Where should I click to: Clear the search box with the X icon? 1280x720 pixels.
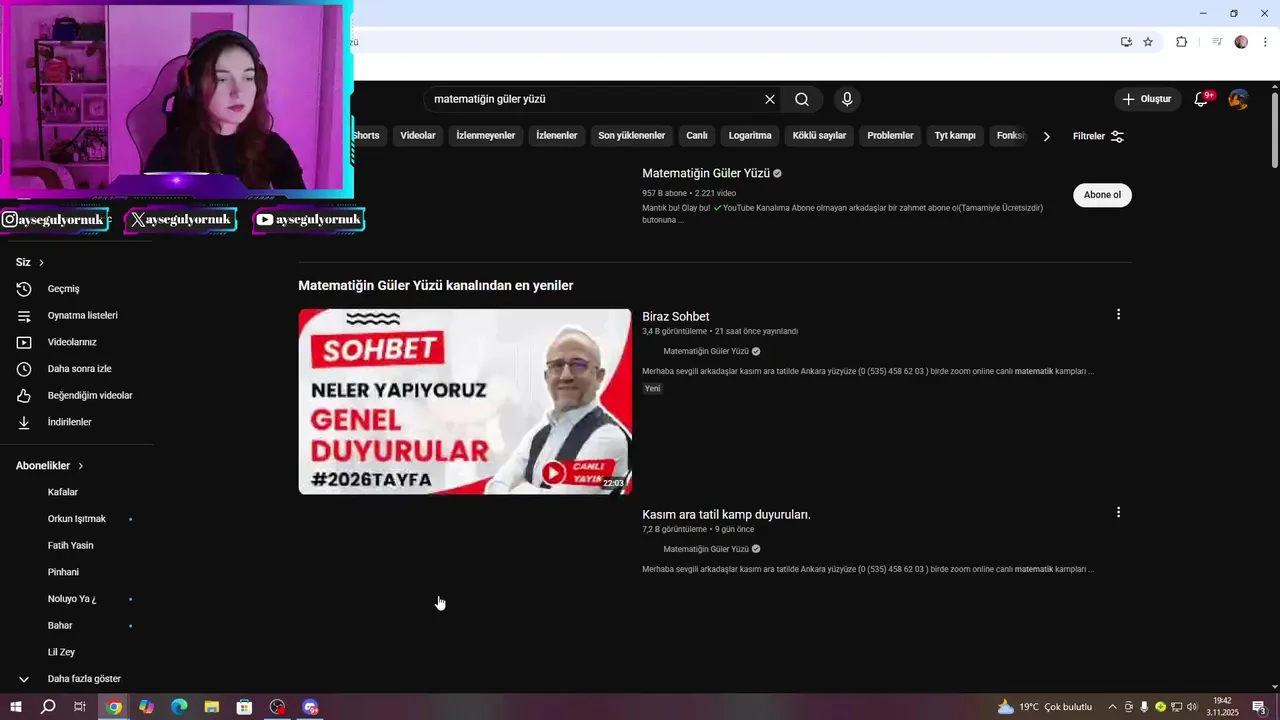(770, 99)
